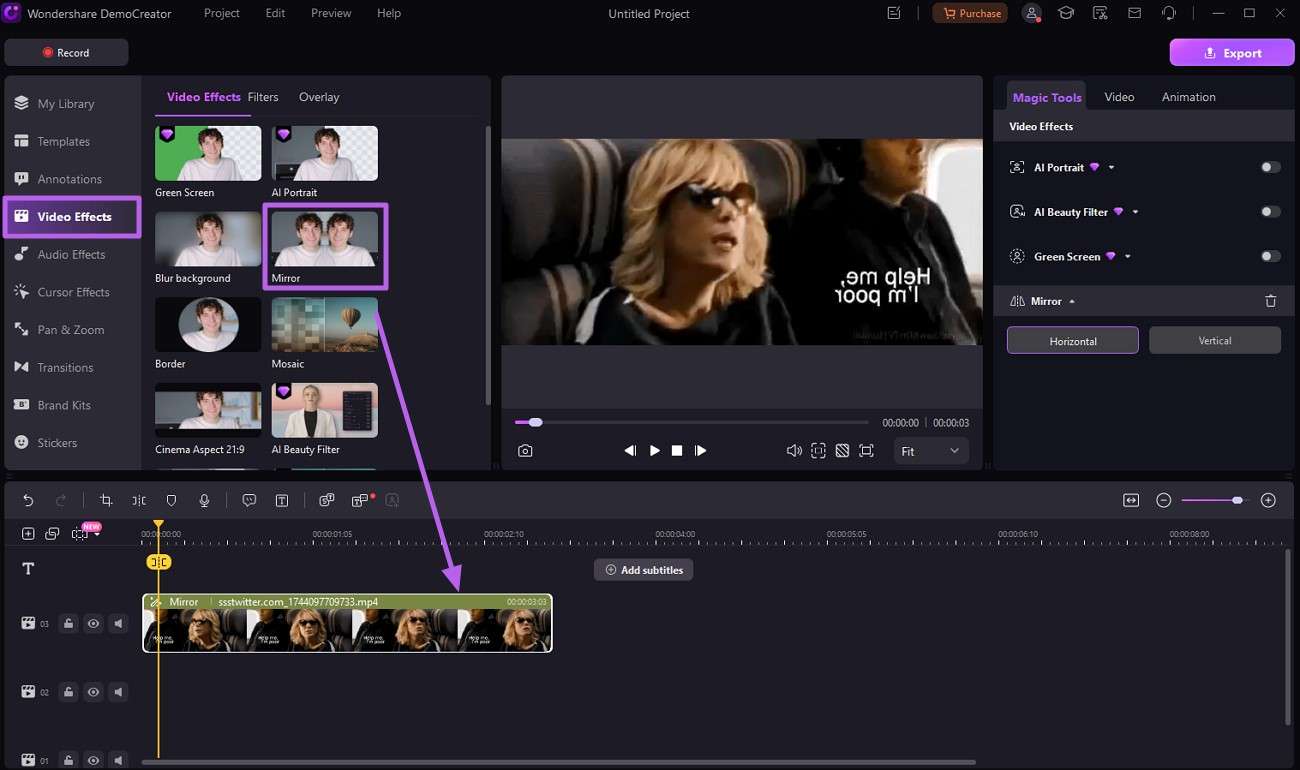This screenshot has height=770, width=1300.
Task: Stop the preview playback
Action: 677,451
